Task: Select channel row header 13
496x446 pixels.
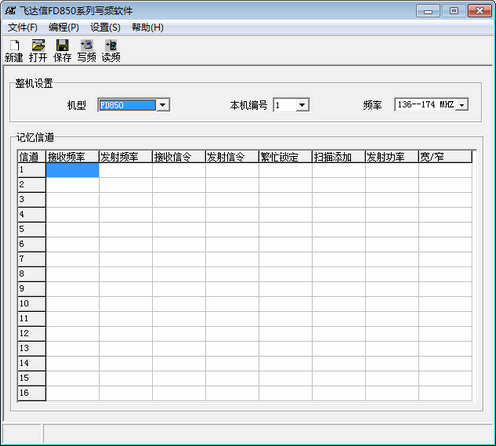Action: click(32, 348)
